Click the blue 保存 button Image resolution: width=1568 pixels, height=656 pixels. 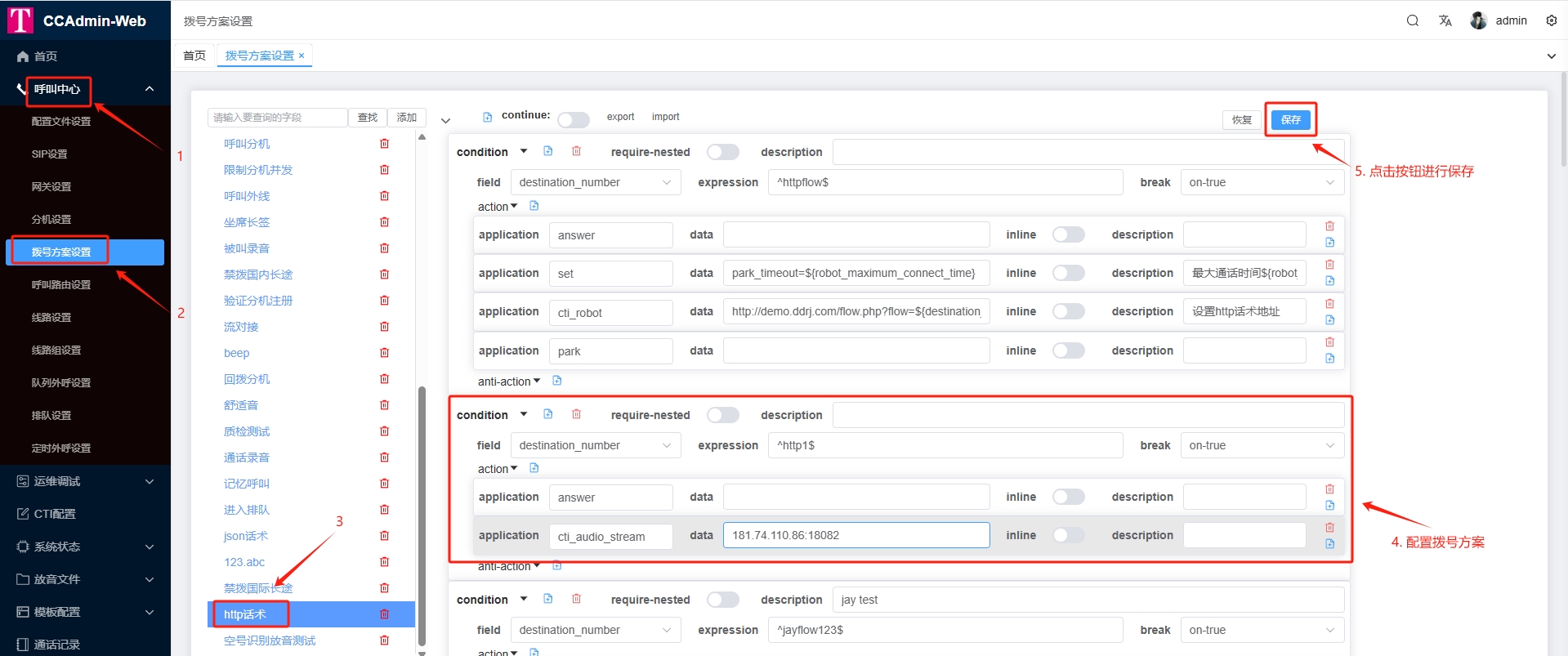[x=1290, y=120]
